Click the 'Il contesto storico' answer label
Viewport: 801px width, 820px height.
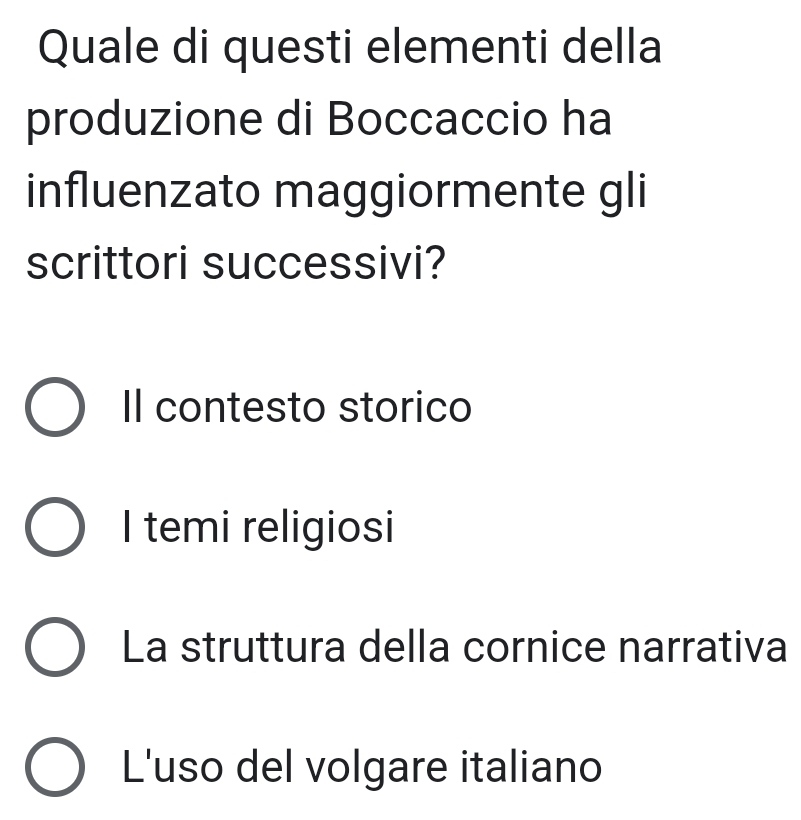pyautogui.click(x=296, y=408)
